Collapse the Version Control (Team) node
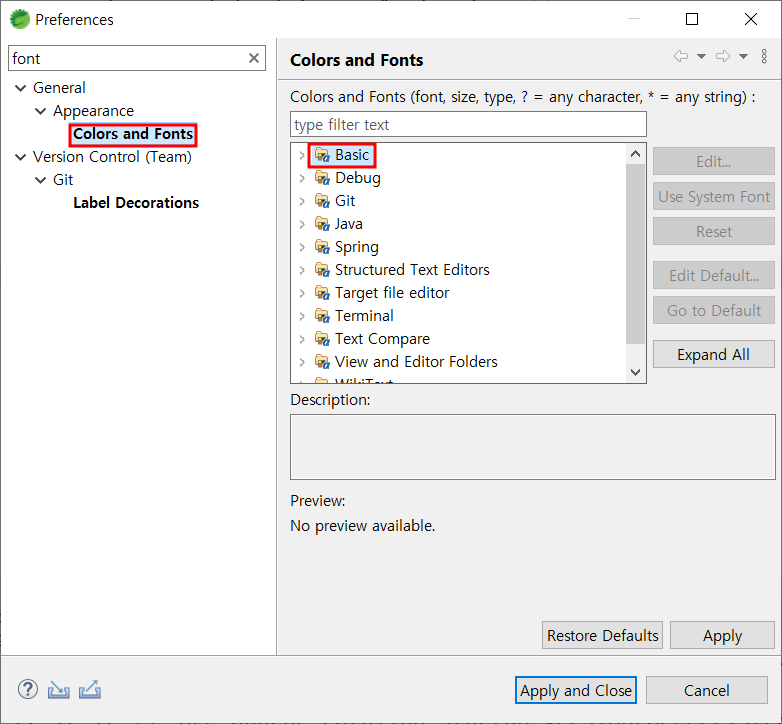This screenshot has width=782, height=724. [20, 157]
